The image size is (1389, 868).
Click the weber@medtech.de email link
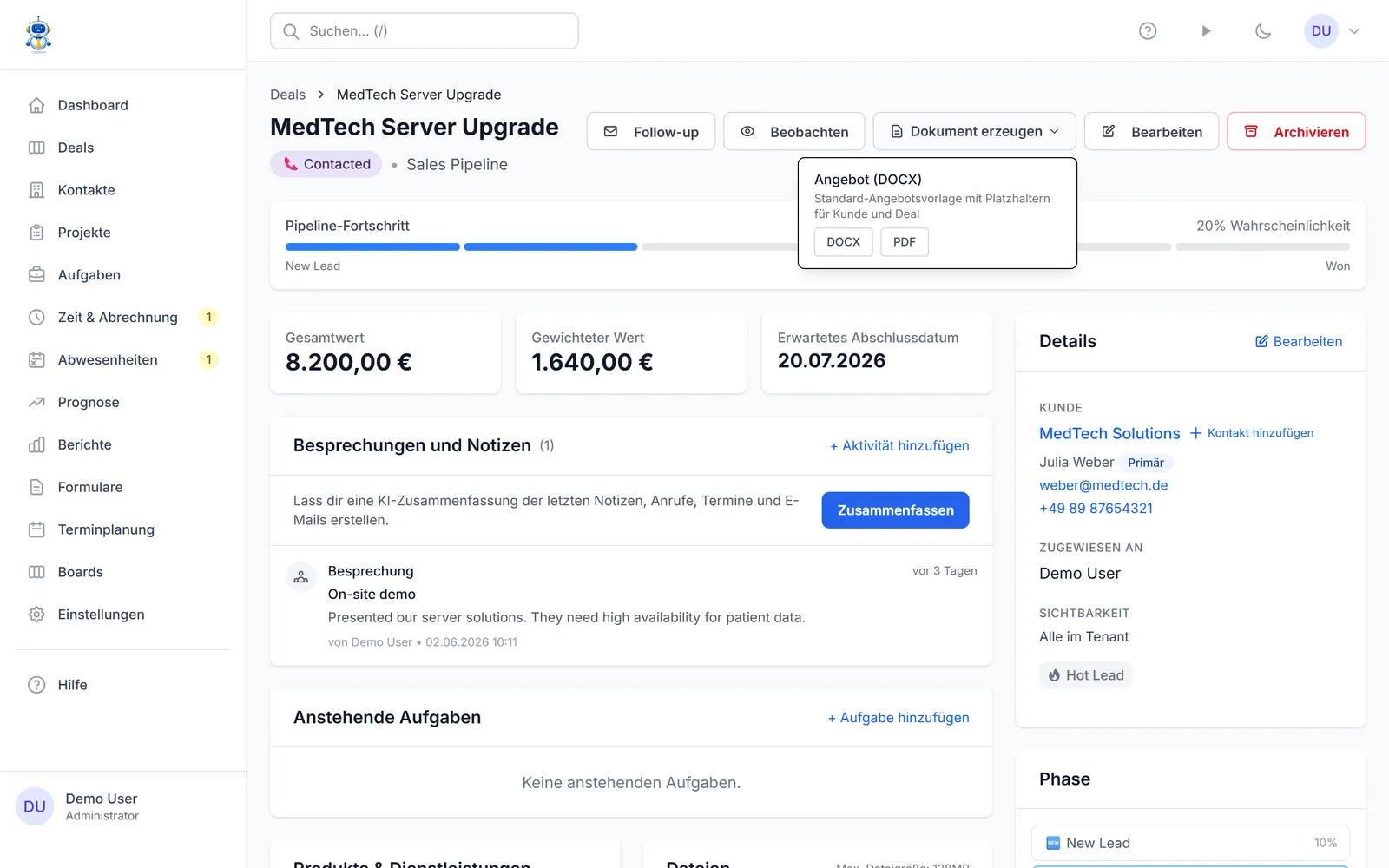[1103, 486]
